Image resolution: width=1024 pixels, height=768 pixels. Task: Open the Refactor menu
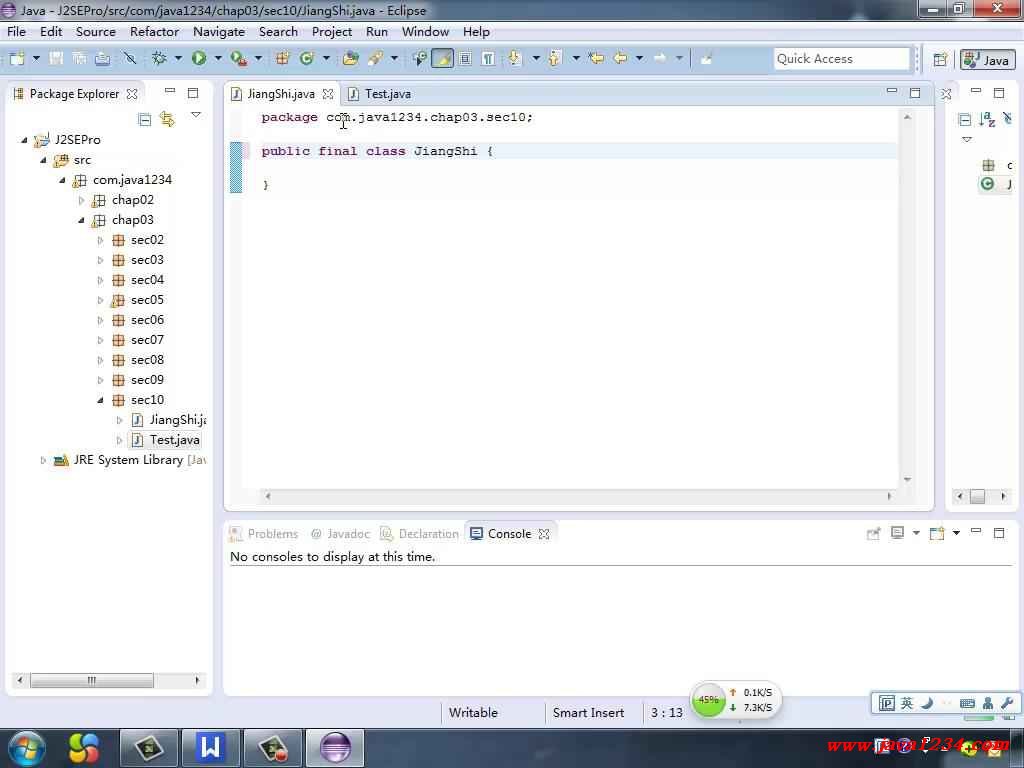[154, 31]
